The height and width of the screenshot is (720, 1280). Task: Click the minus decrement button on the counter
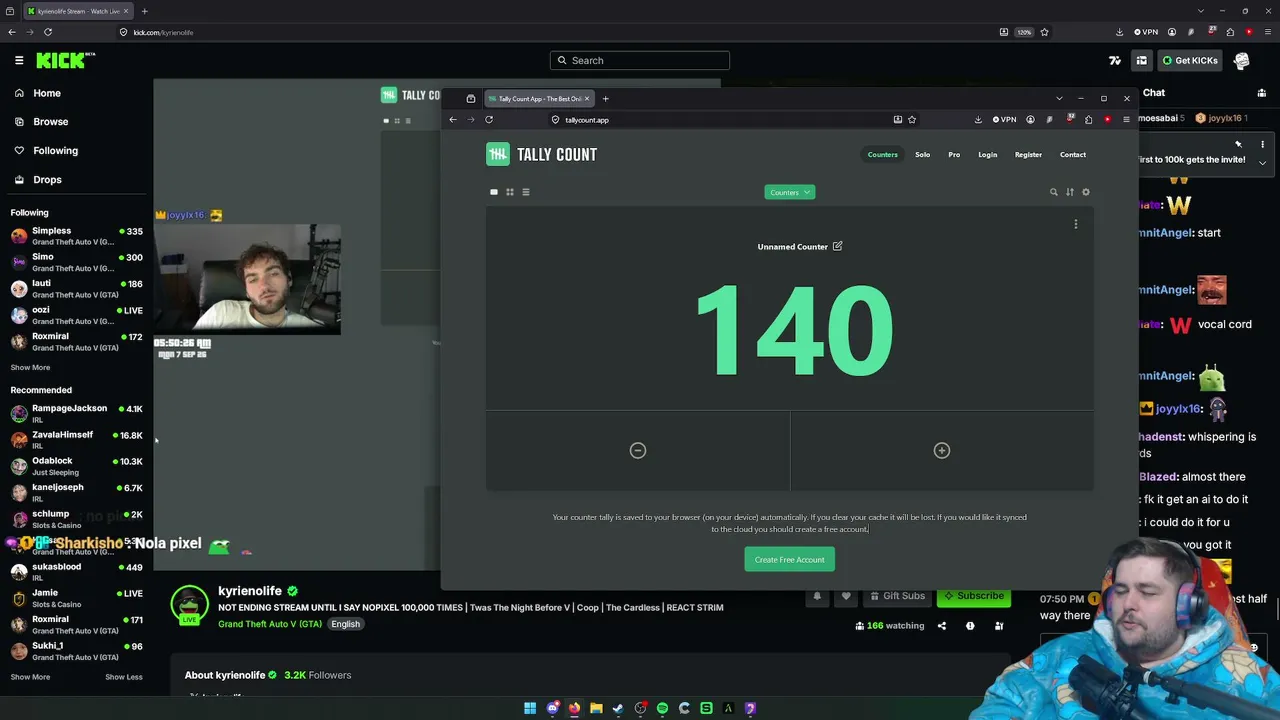638,450
